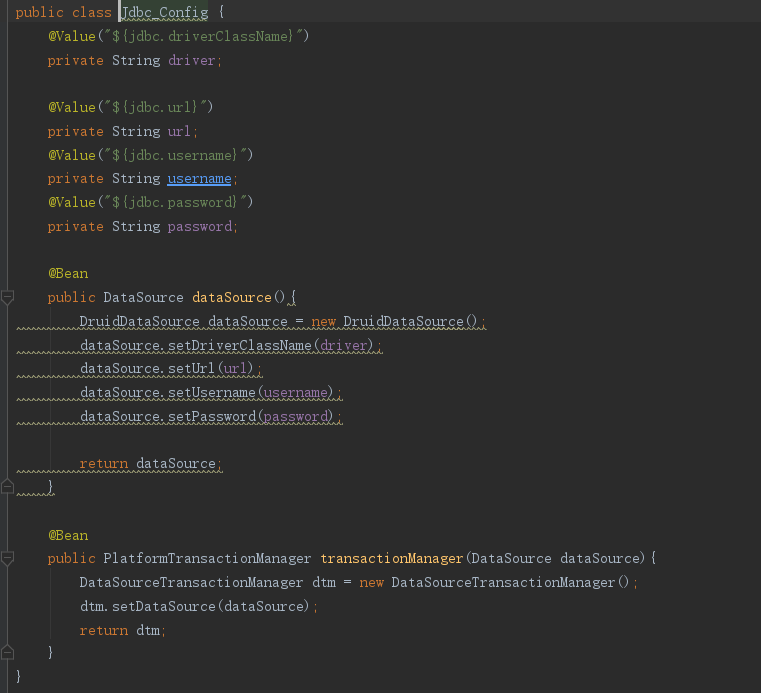The image size is (761, 693).
Task: Click 'new DataSourceTransactionManager()' constructor call
Action: pyautogui.click(x=494, y=583)
